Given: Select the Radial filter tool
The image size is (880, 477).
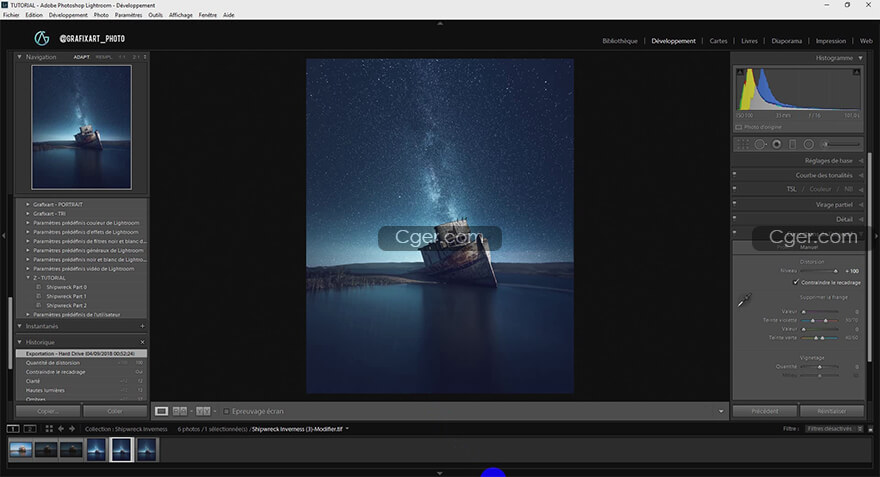Looking at the screenshot, I should (809, 144).
